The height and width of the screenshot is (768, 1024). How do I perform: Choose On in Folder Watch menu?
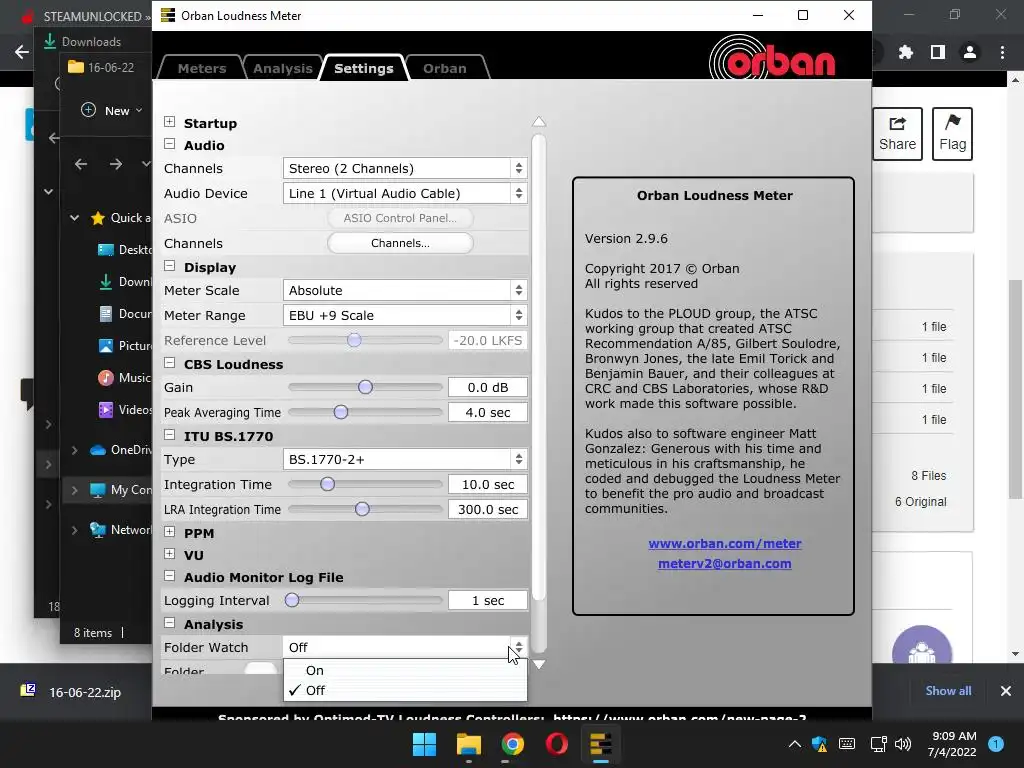tap(405, 670)
